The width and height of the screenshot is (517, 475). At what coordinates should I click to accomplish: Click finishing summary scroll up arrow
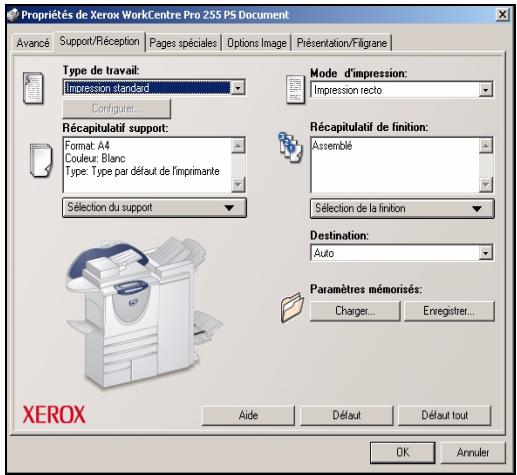pos(486,146)
